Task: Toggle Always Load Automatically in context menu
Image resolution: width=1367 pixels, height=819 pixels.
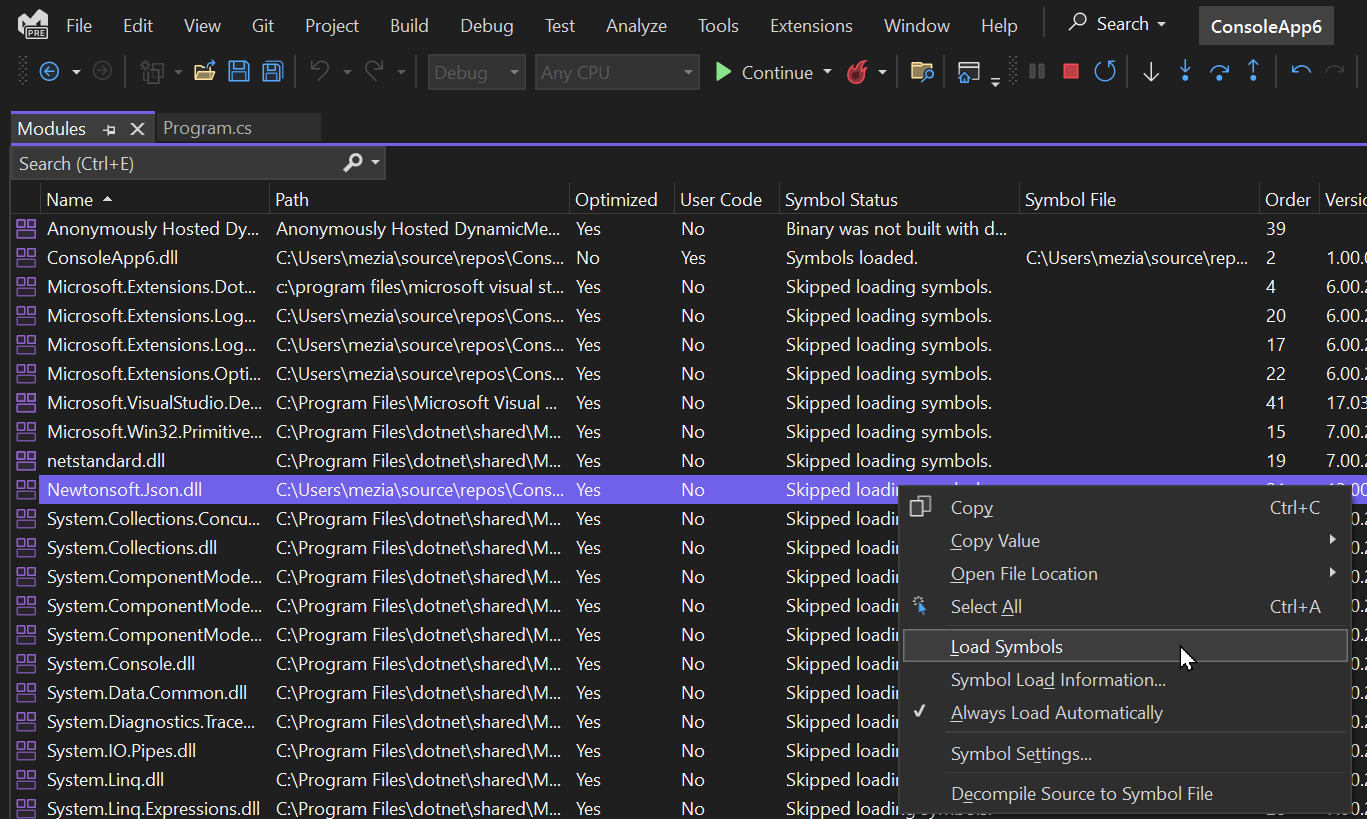Action: point(1056,713)
